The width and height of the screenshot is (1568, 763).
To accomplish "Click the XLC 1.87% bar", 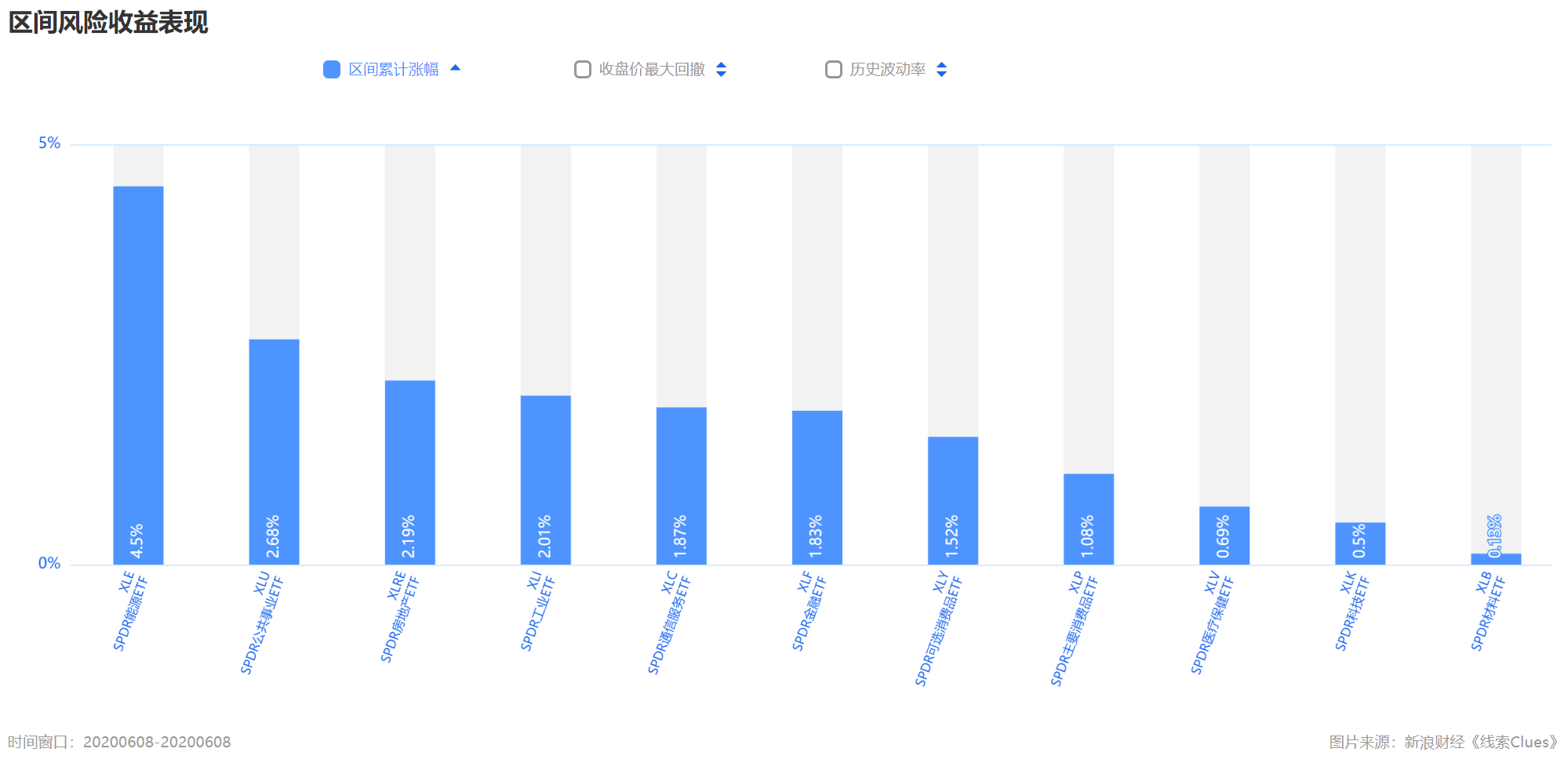I will tap(681, 485).
